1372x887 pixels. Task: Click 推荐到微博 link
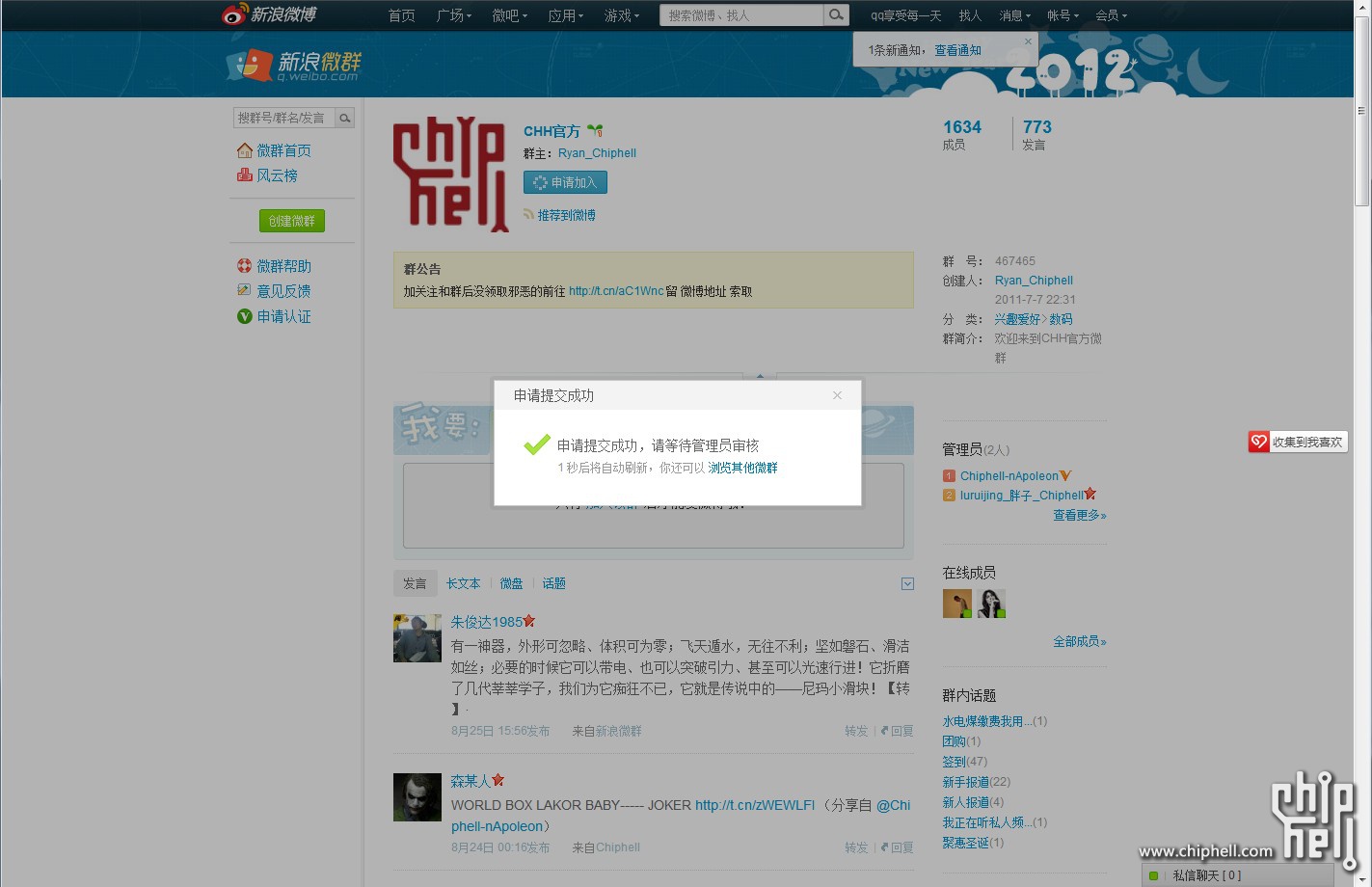point(566,215)
